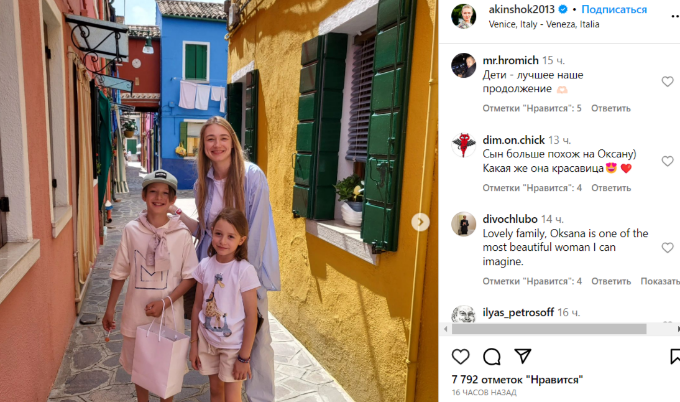Open dim.on.chick avatar picture

[464, 145]
